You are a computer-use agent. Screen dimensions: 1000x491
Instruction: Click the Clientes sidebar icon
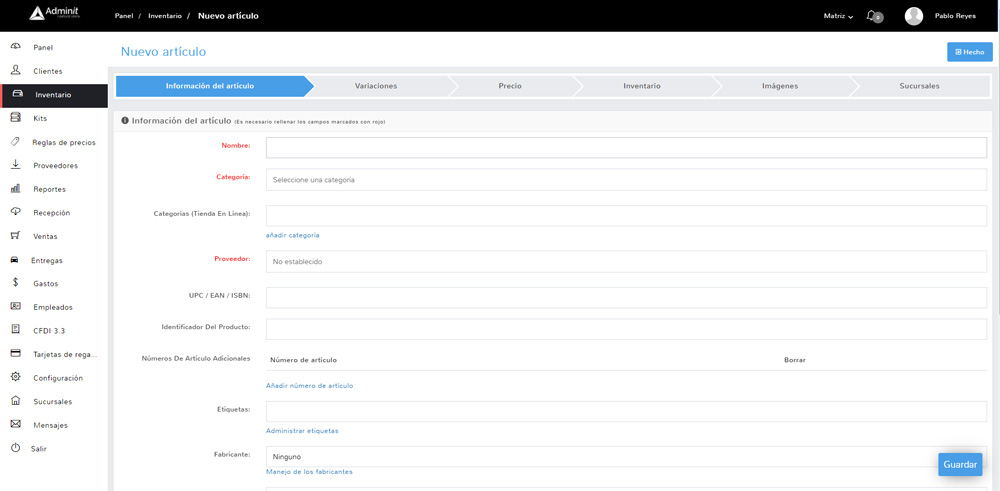[16, 71]
